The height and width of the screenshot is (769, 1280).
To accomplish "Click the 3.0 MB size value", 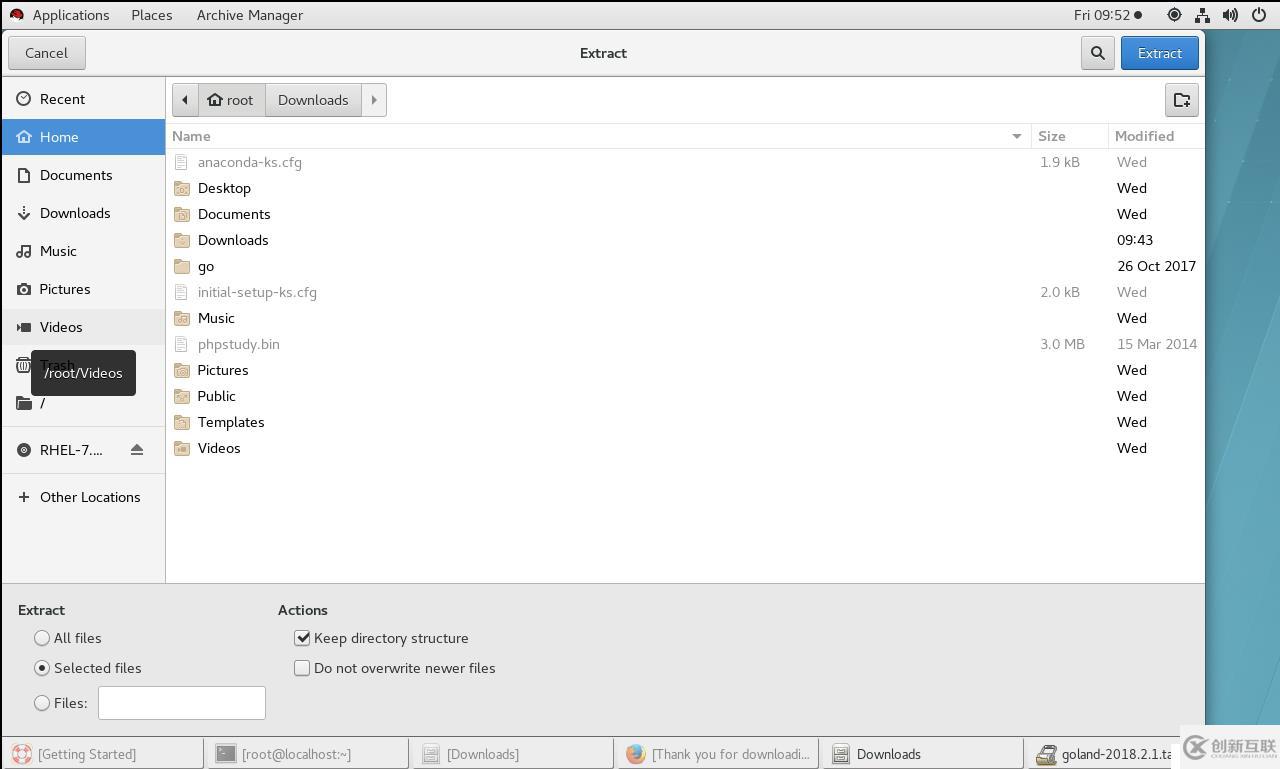I will (1062, 344).
